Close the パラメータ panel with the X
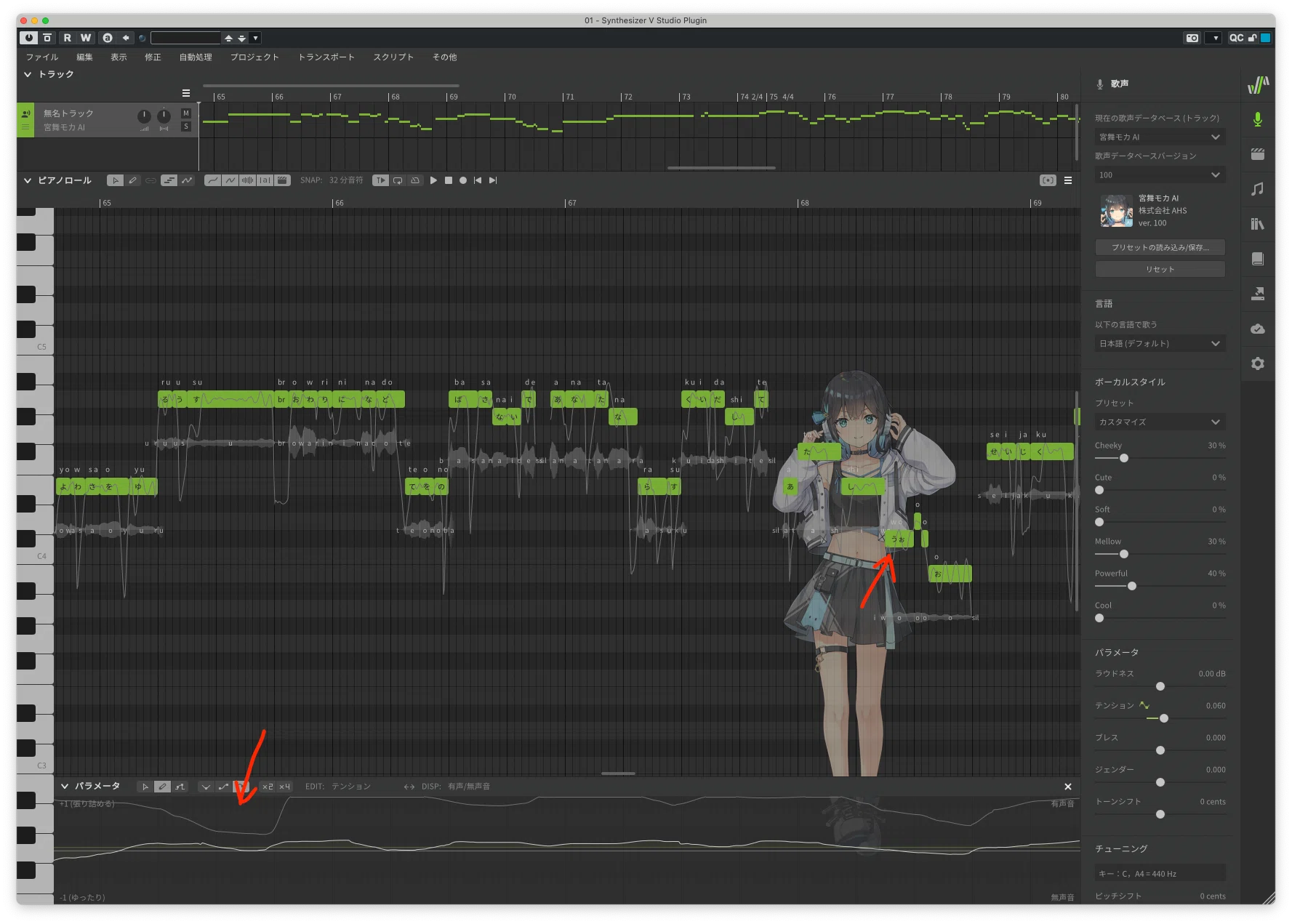This screenshot has height=924, width=1292. [1068, 787]
